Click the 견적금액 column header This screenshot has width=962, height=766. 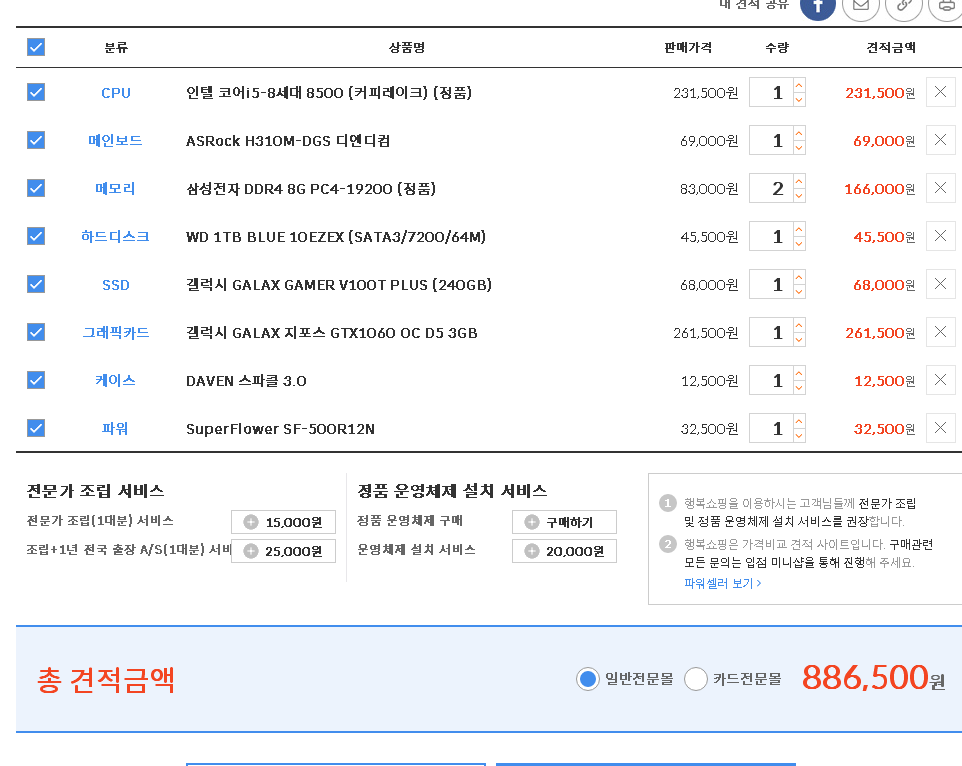[890, 47]
